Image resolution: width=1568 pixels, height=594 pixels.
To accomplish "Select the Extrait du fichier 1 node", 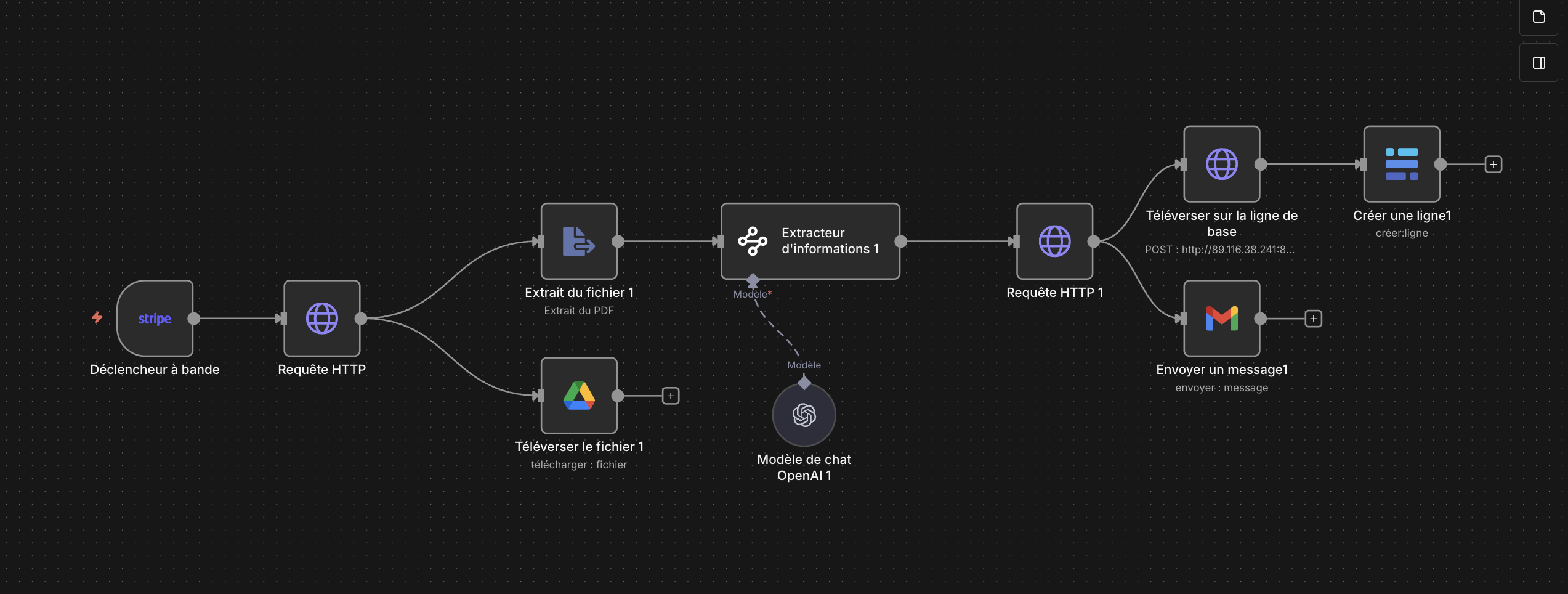I will [x=579, y=242].
